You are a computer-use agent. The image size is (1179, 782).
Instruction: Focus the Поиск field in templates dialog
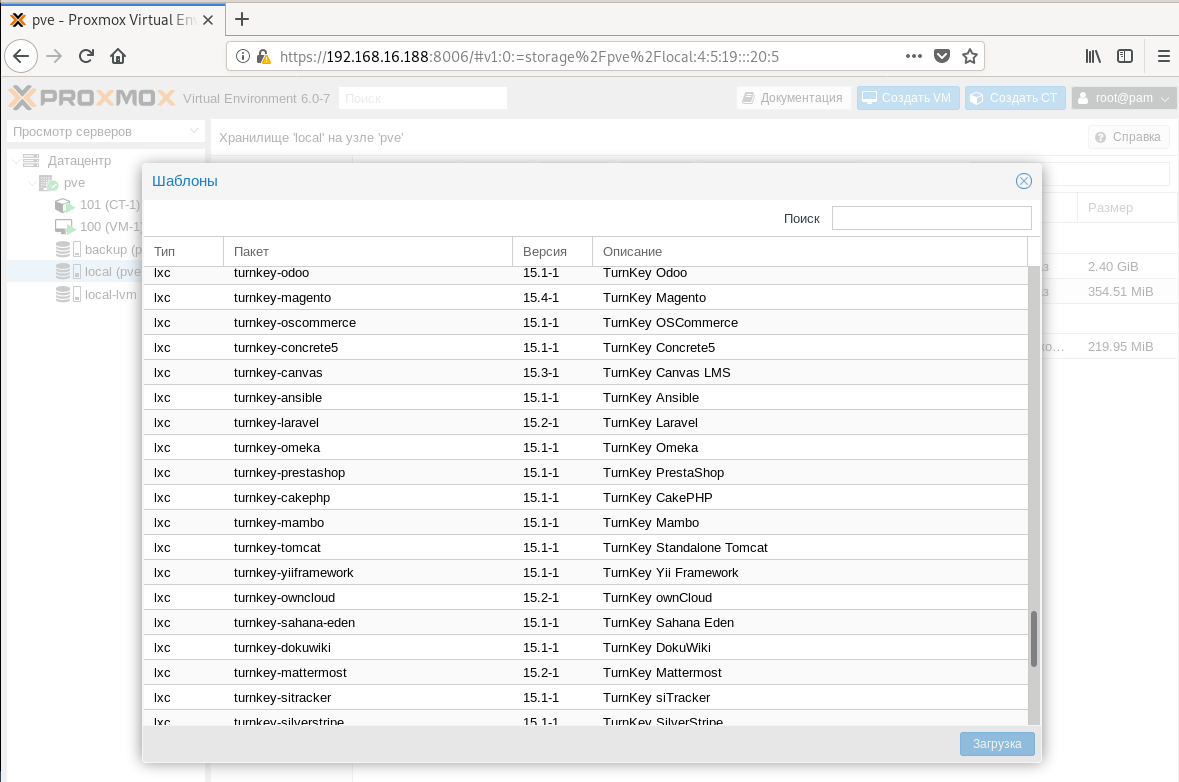pyautogui.click(x=931, y=218)
